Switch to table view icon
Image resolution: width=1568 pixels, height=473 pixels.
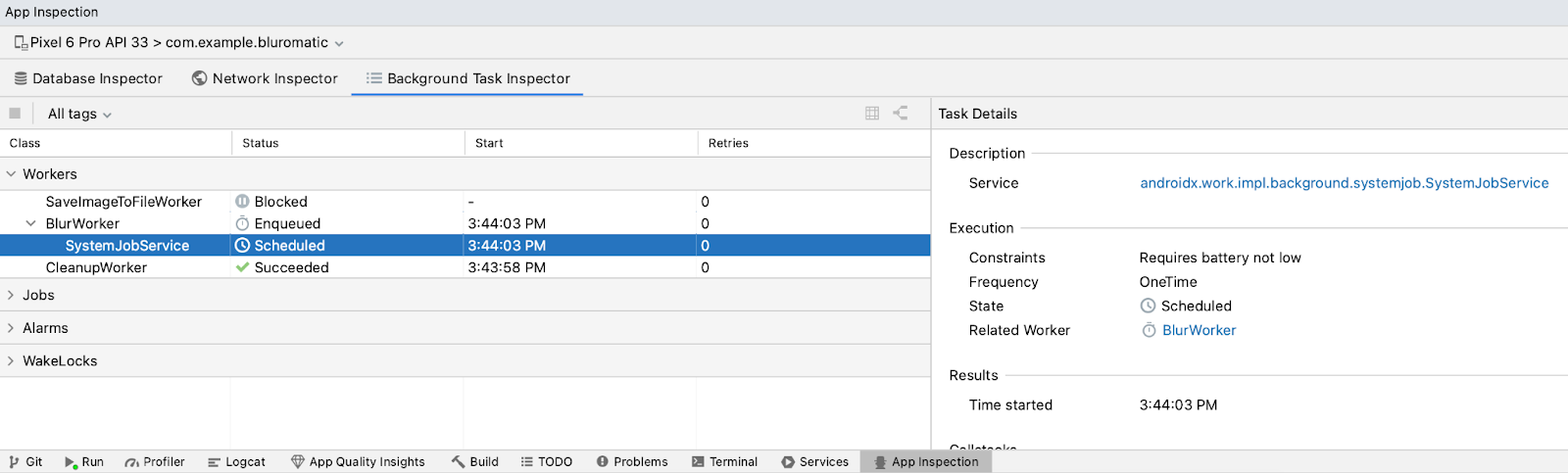click(x=872, y=114)
